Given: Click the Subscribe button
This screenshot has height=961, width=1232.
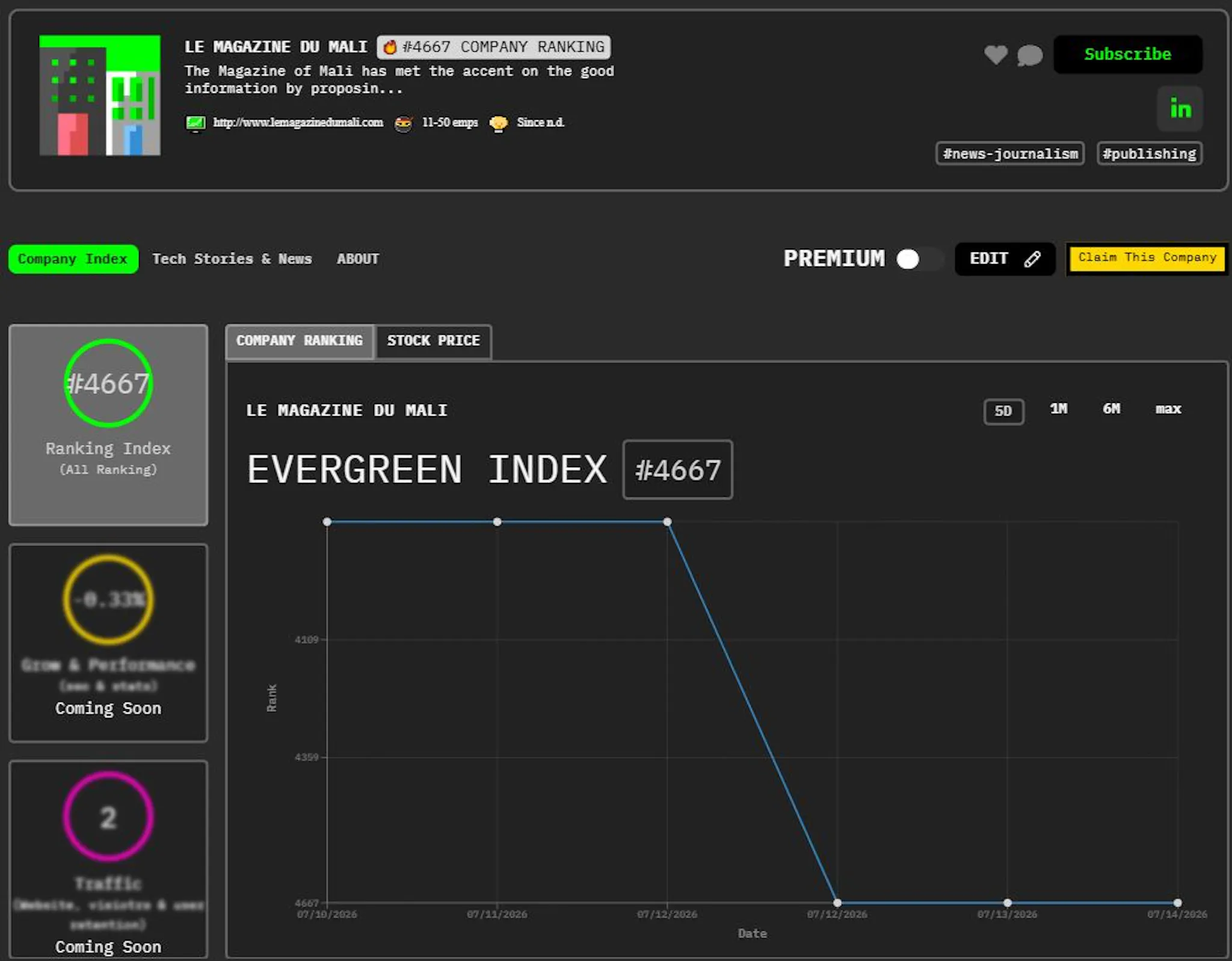Looking at the screenshot, I should 1127,55.
